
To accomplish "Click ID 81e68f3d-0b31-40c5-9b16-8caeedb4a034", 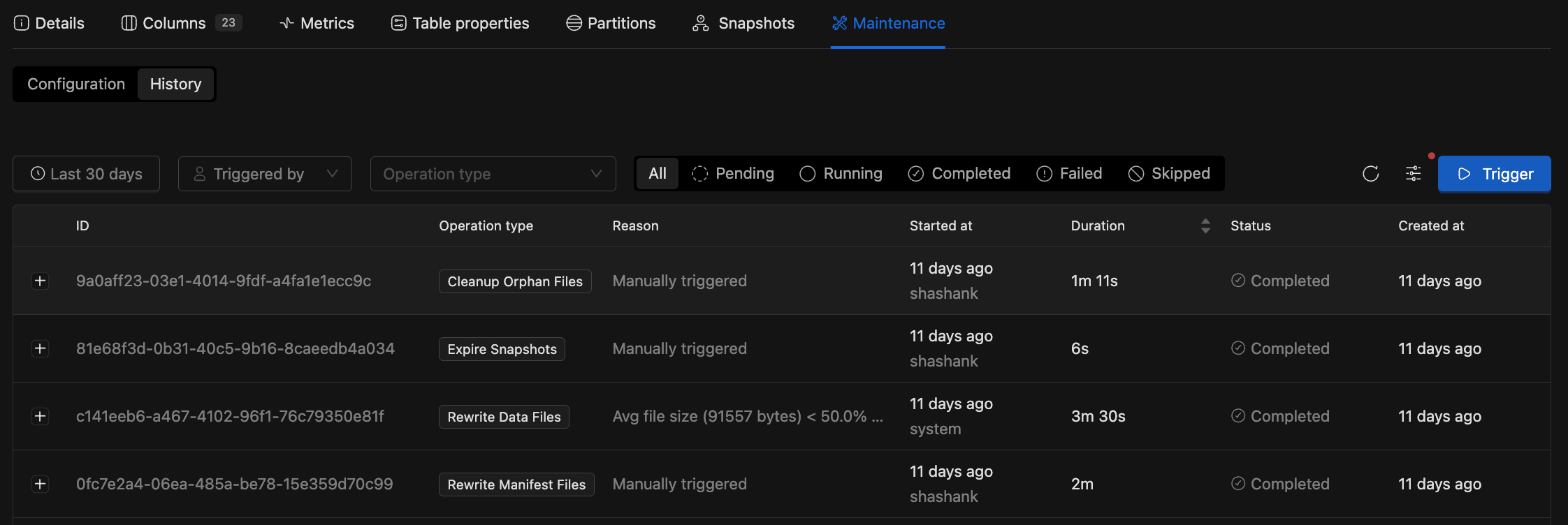I will point(235,348).
